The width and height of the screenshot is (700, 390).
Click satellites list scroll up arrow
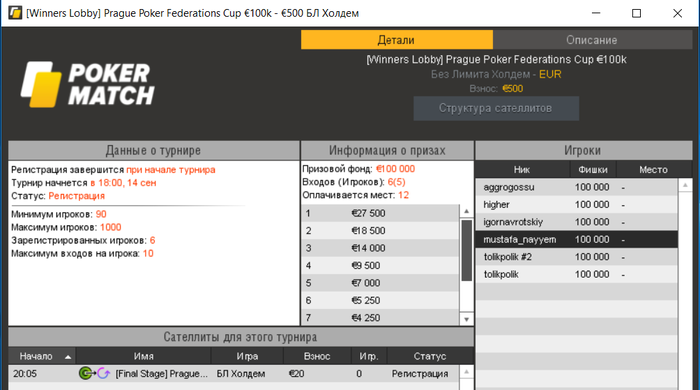pyautogui.click(x=467, y=372)
